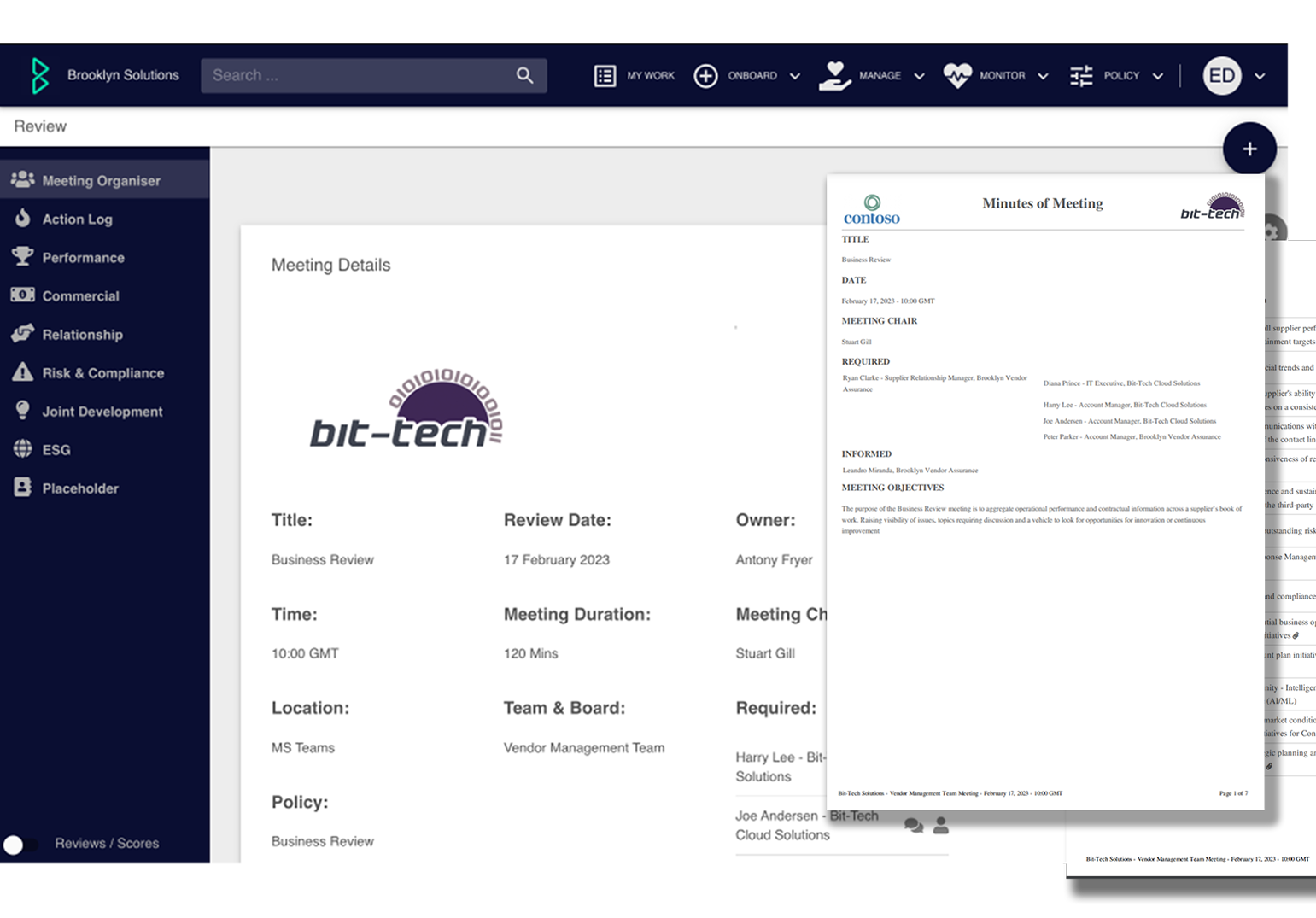Click the Brooklyn Solutions logo icon
This screenshot has height=918, width=1316.
[x=39, y=75]
